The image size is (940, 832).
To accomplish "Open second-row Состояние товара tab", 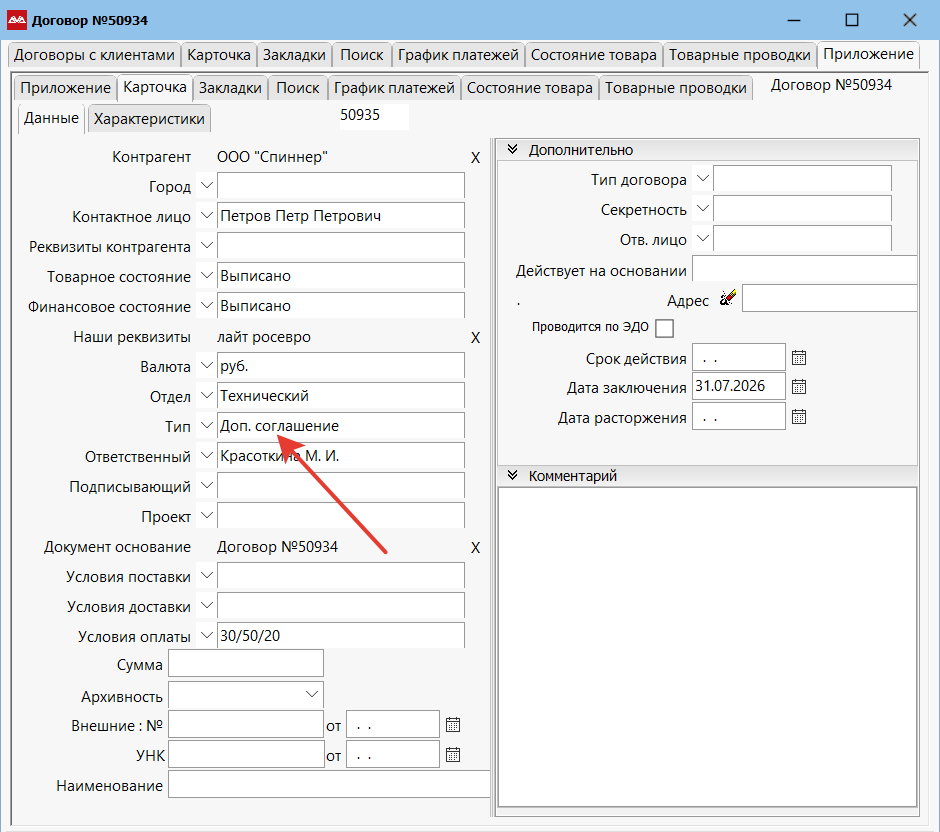I will click(529, 88).
